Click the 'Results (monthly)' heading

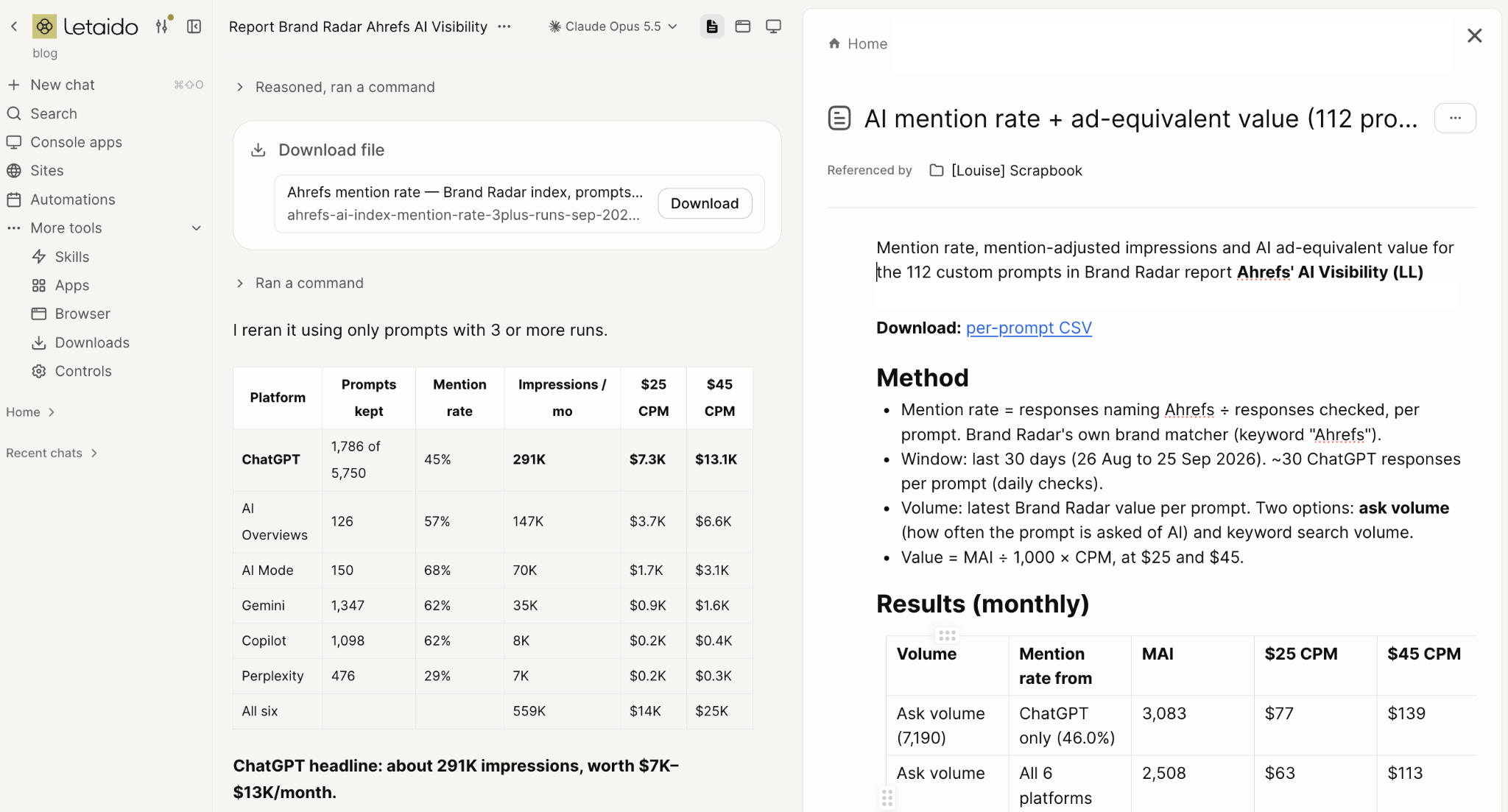pyautogui.click(x=982, y=604)
